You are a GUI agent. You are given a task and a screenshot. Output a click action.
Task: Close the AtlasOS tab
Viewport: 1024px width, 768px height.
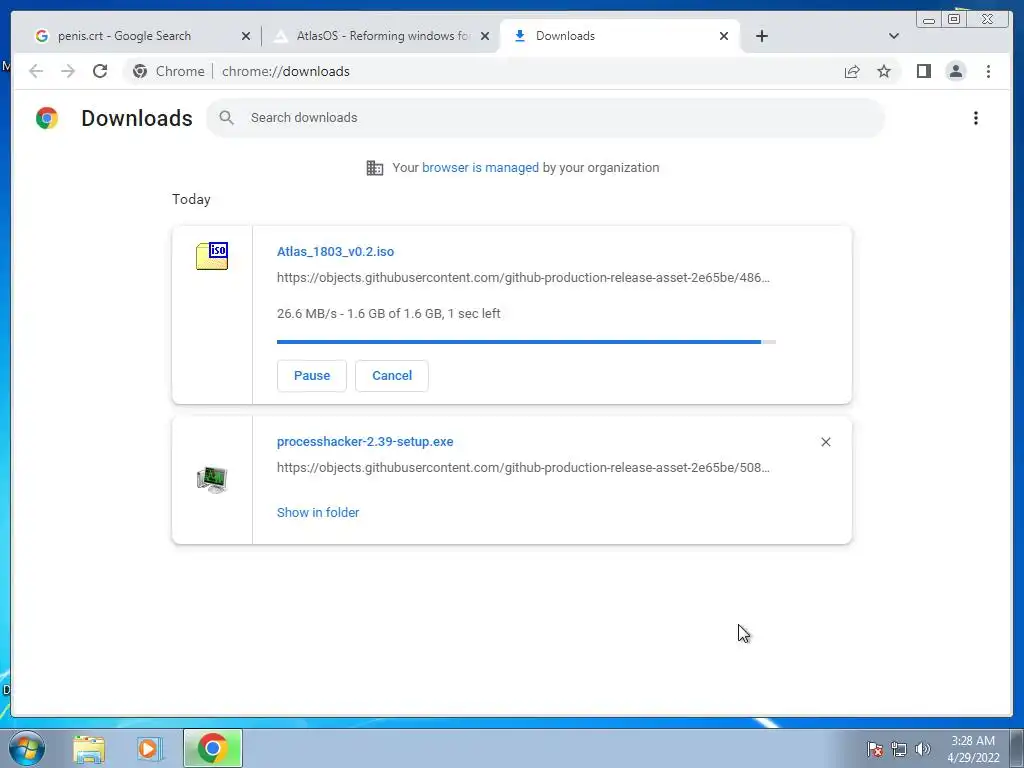(x=485, y=36)
